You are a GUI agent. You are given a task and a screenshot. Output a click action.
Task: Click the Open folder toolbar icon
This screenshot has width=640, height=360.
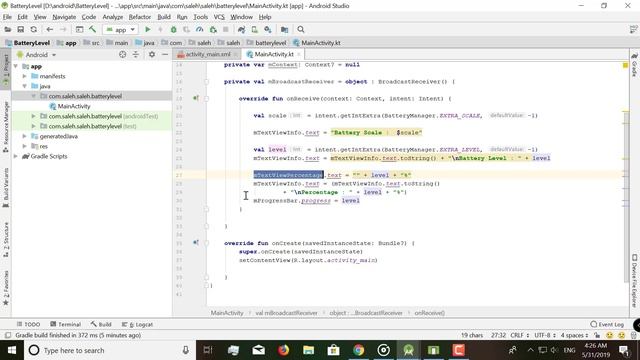[7, 29]
